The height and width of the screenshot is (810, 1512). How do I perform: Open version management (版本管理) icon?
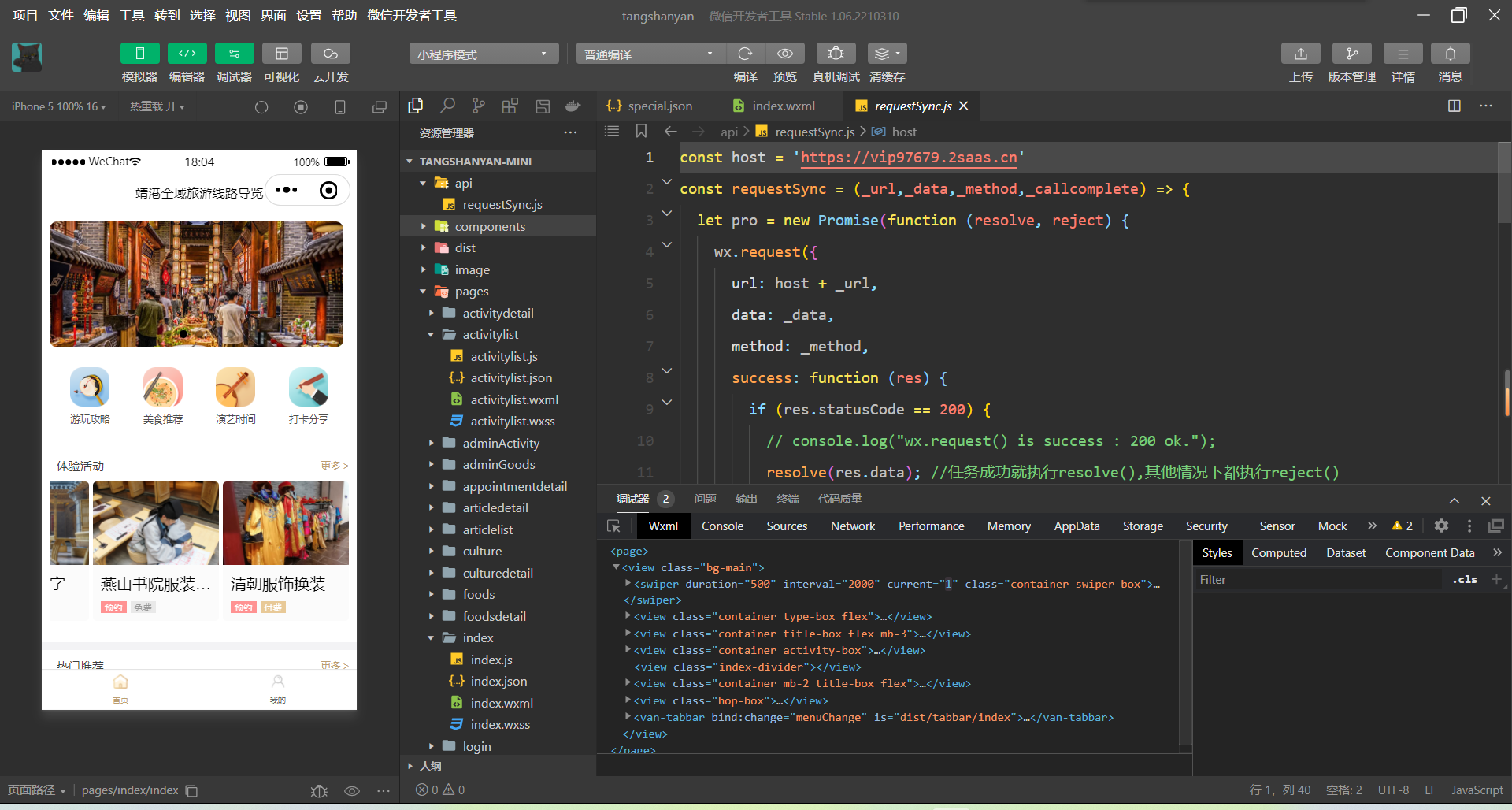tap(1352, 54)
